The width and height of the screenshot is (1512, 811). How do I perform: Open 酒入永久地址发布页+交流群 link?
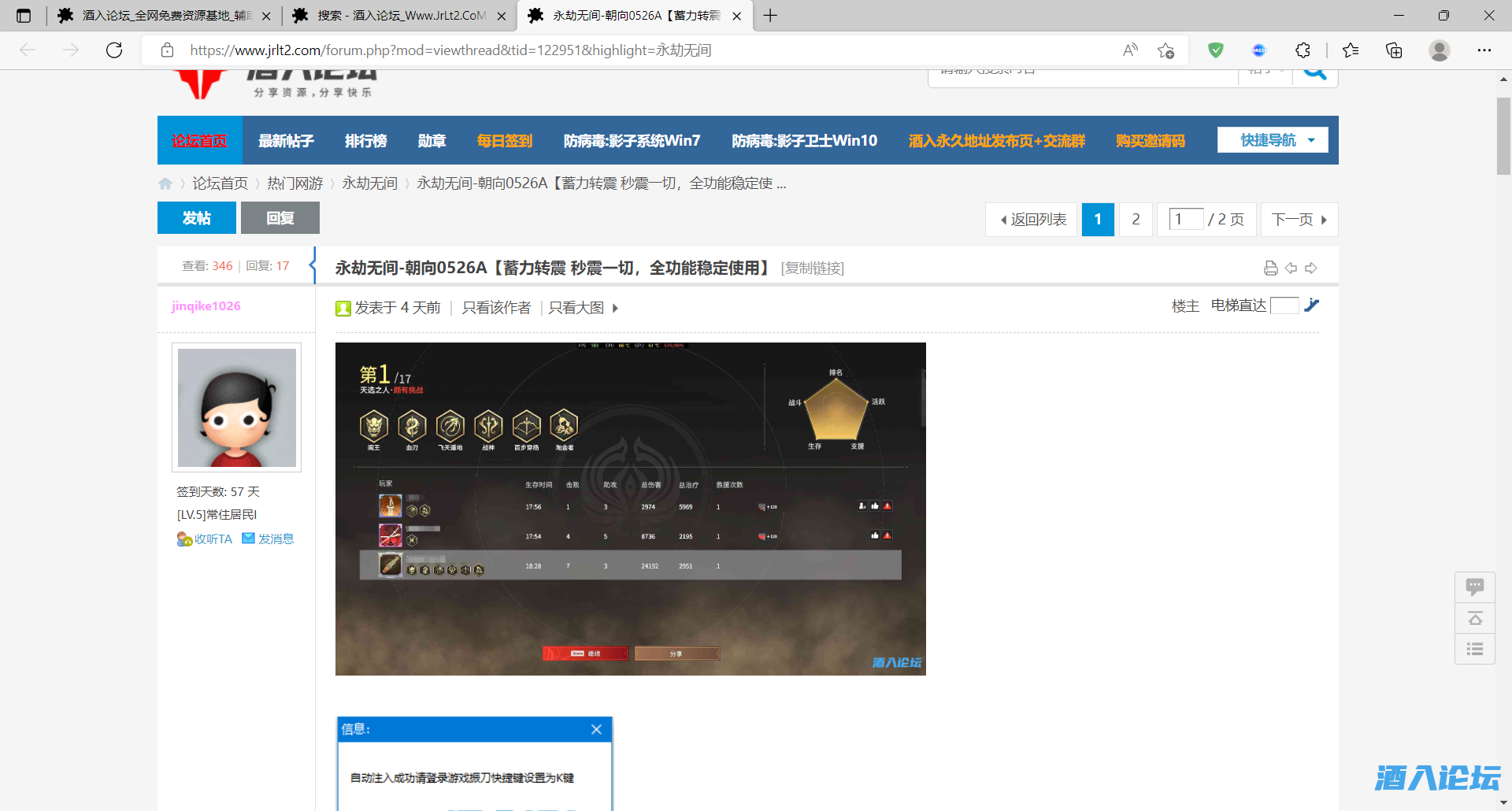pyautogui.click(x=997, y=141)
